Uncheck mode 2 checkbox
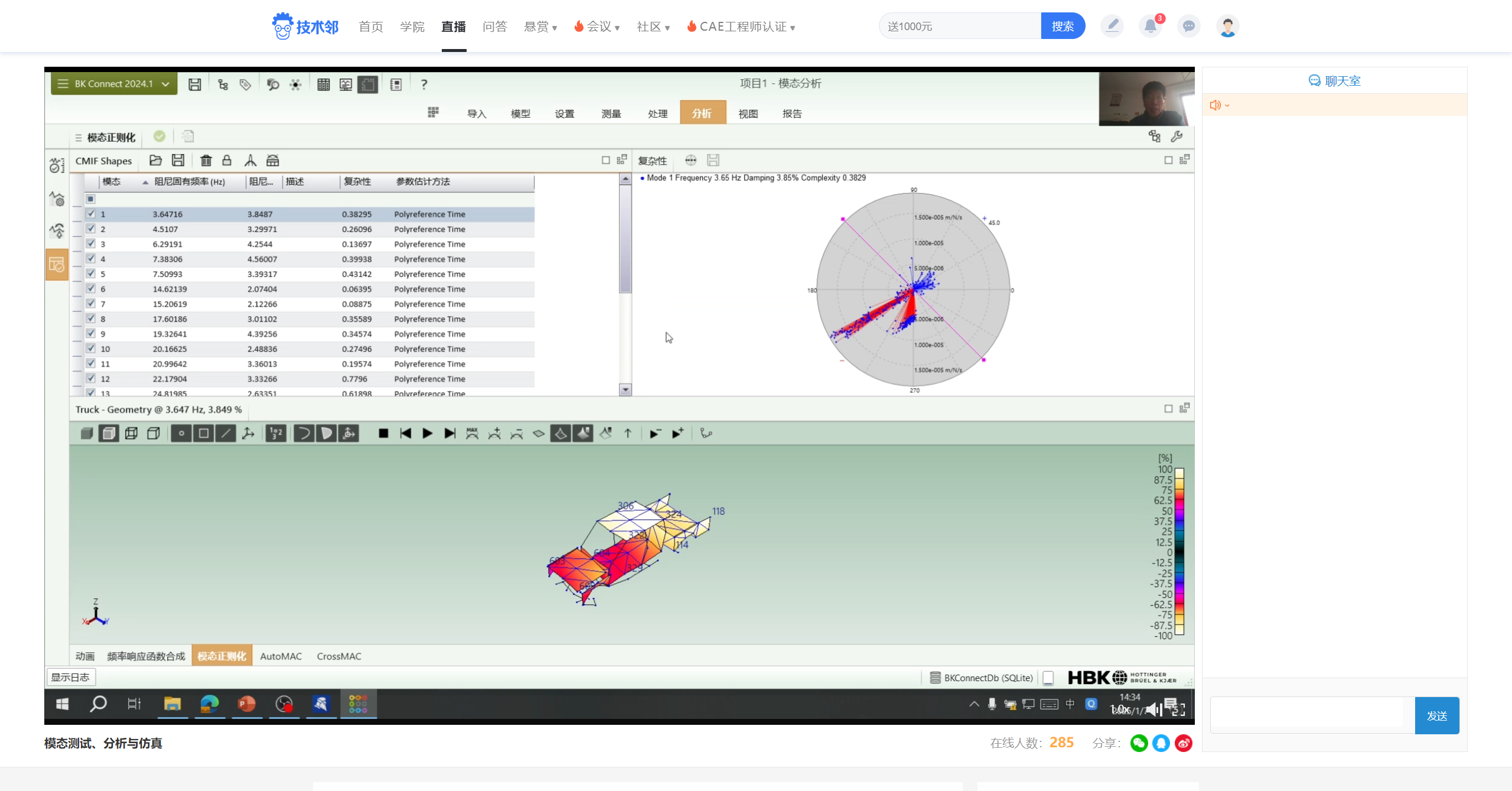The height and width of the screenshot is (791, 1512). pos(90,229)
